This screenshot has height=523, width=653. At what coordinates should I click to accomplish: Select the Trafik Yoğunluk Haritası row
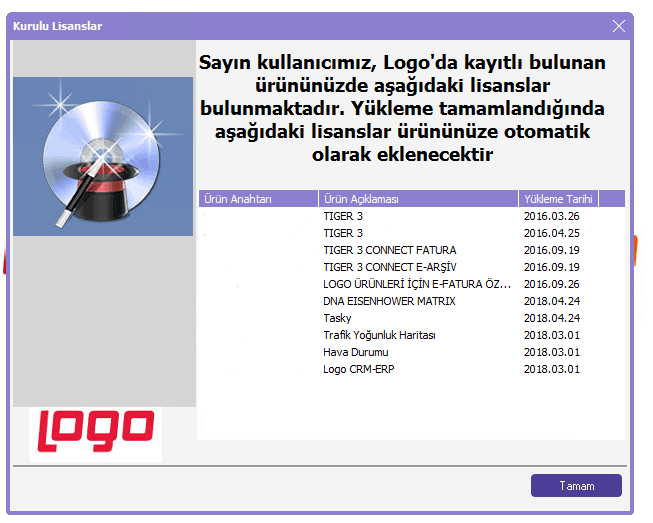click(x=411, y=335)
